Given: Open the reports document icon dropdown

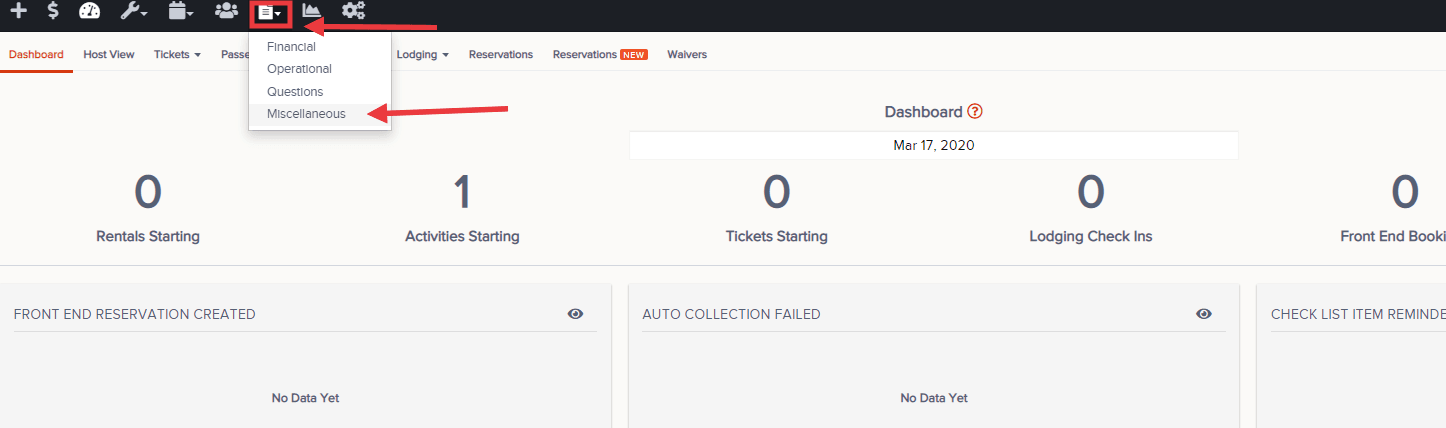Looking at the screenshot, I should [x=270, y=13].
